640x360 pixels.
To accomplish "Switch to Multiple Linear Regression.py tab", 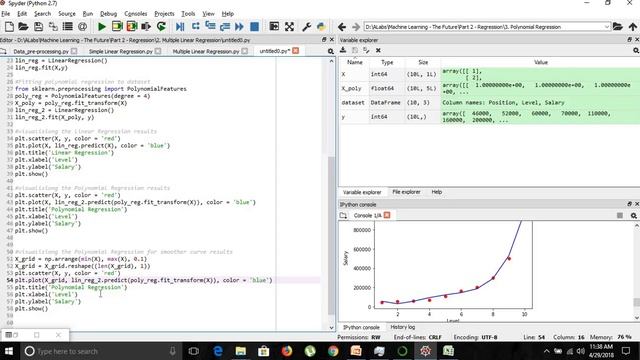I will [x=206, y=51].
